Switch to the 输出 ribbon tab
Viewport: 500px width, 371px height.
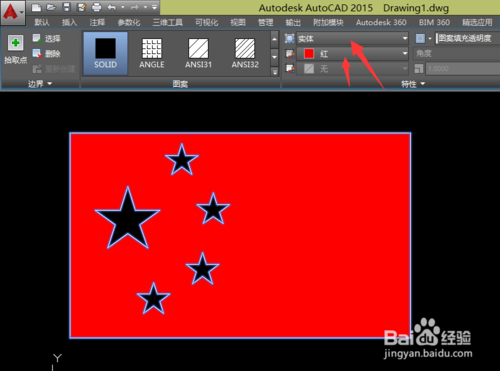tap(293, 22)
